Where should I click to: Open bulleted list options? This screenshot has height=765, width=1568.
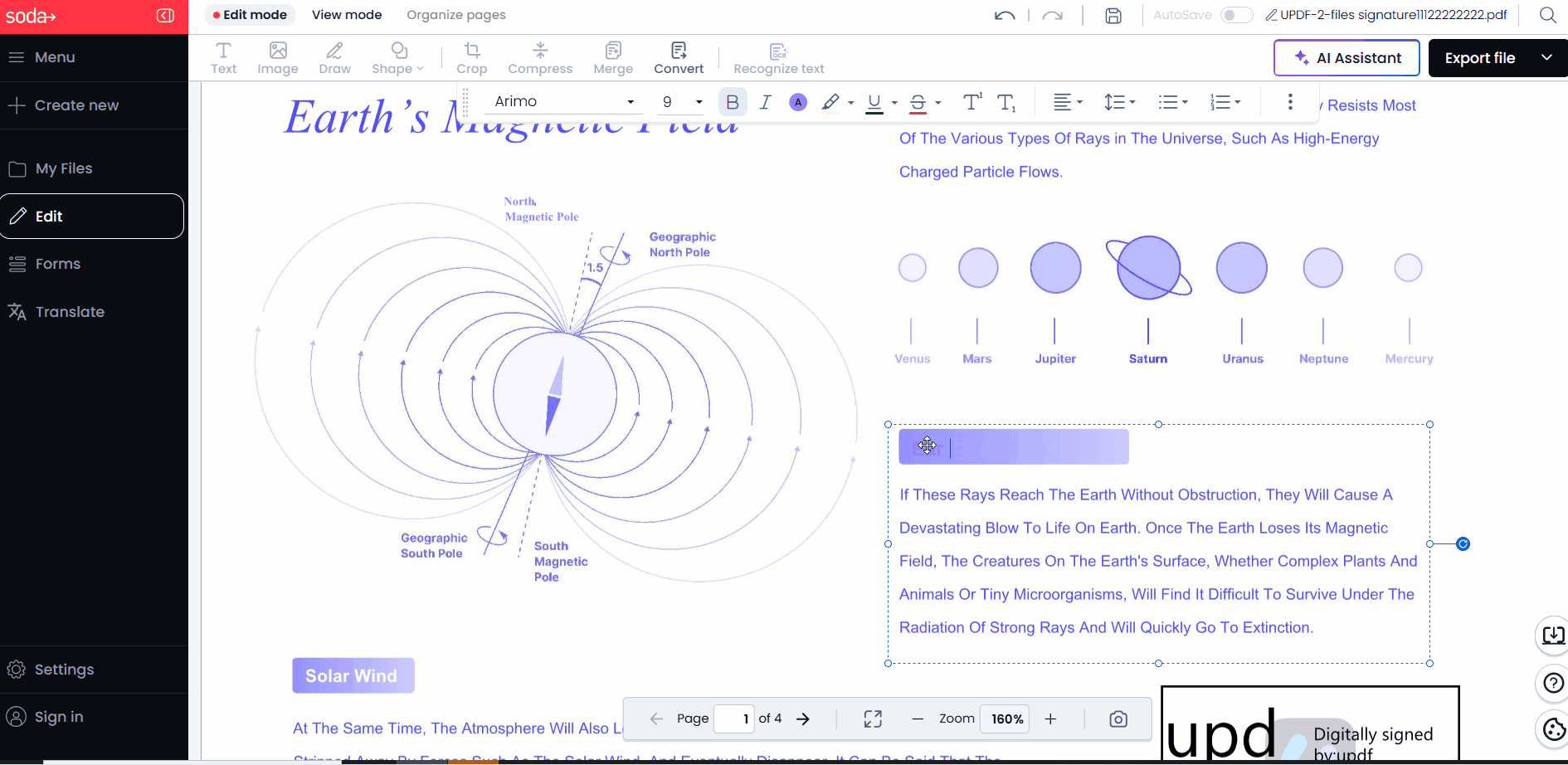click(x=1173, y=101)
